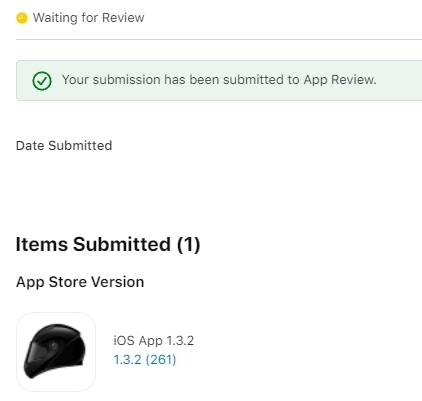Click the word Submitted in Date Submitted

(x=80, y=146)
